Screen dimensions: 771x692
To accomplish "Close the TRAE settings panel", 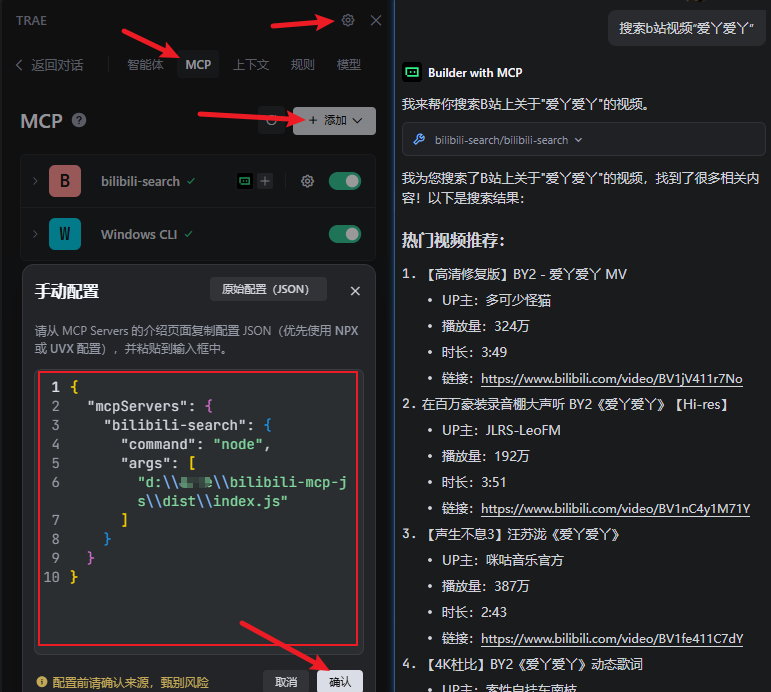I will (x=376, y=20).
